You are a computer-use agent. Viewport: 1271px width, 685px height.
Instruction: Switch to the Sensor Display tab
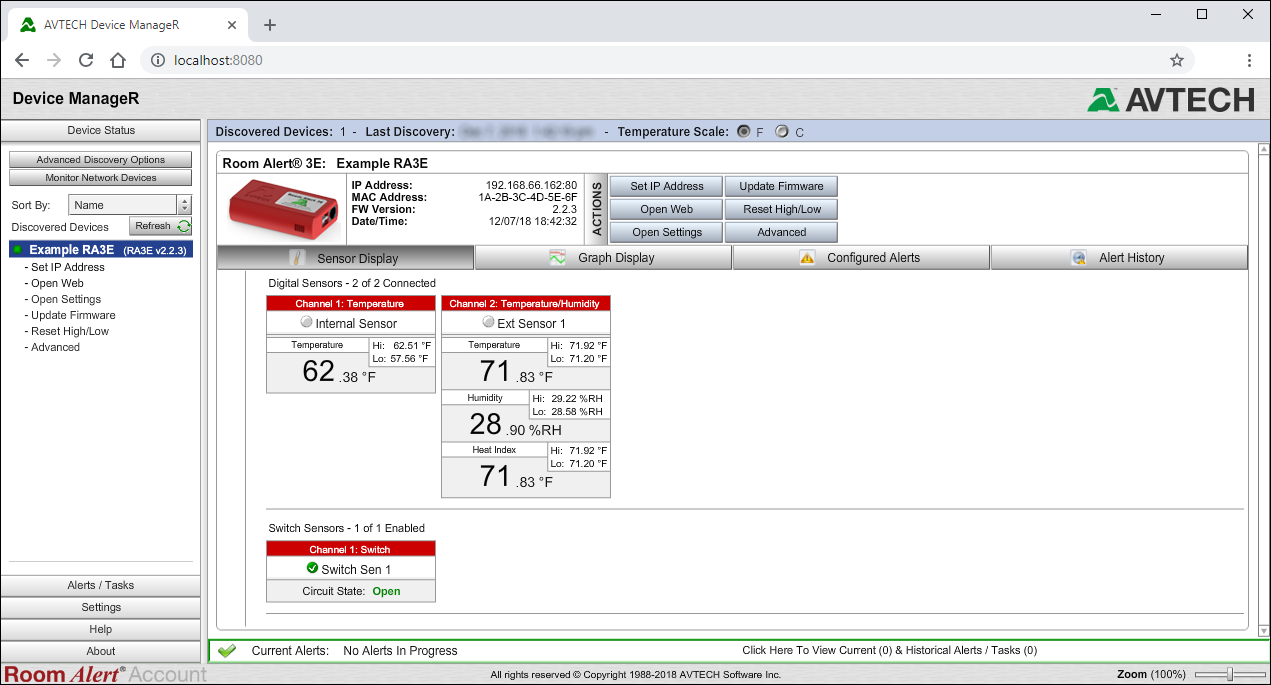pos(346,258)
